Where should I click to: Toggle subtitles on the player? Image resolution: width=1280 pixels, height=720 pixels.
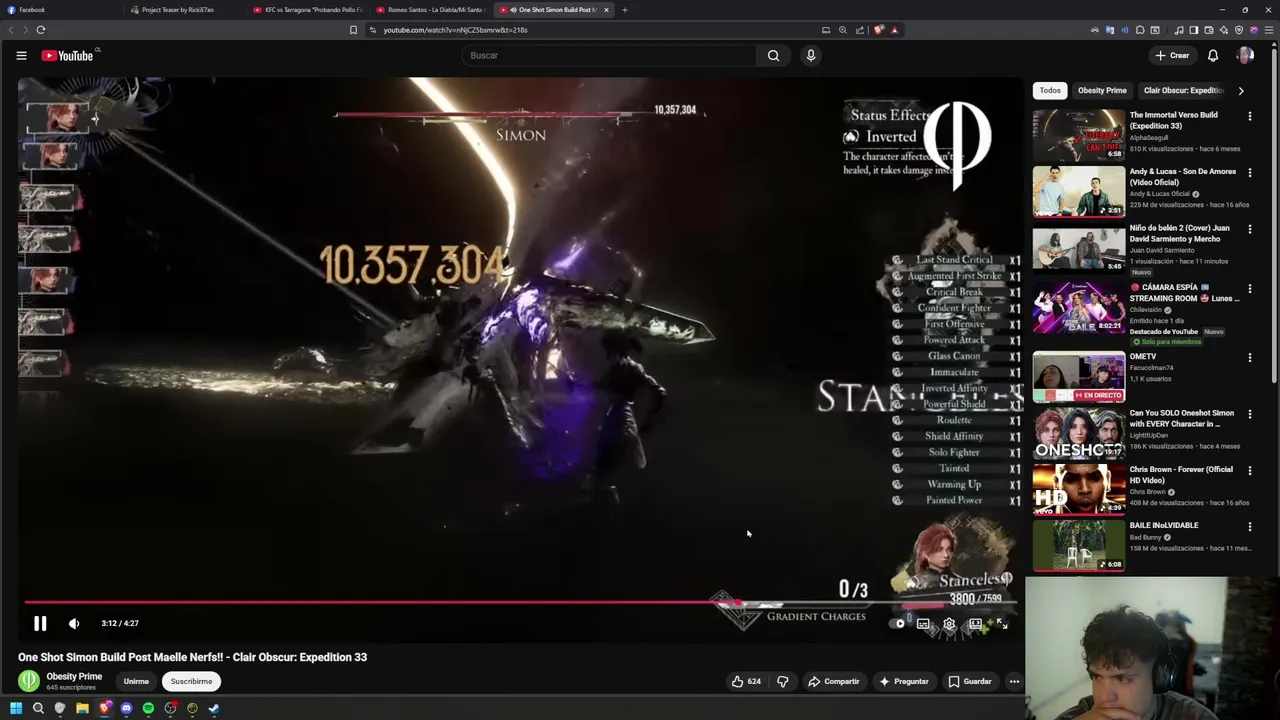923,624
